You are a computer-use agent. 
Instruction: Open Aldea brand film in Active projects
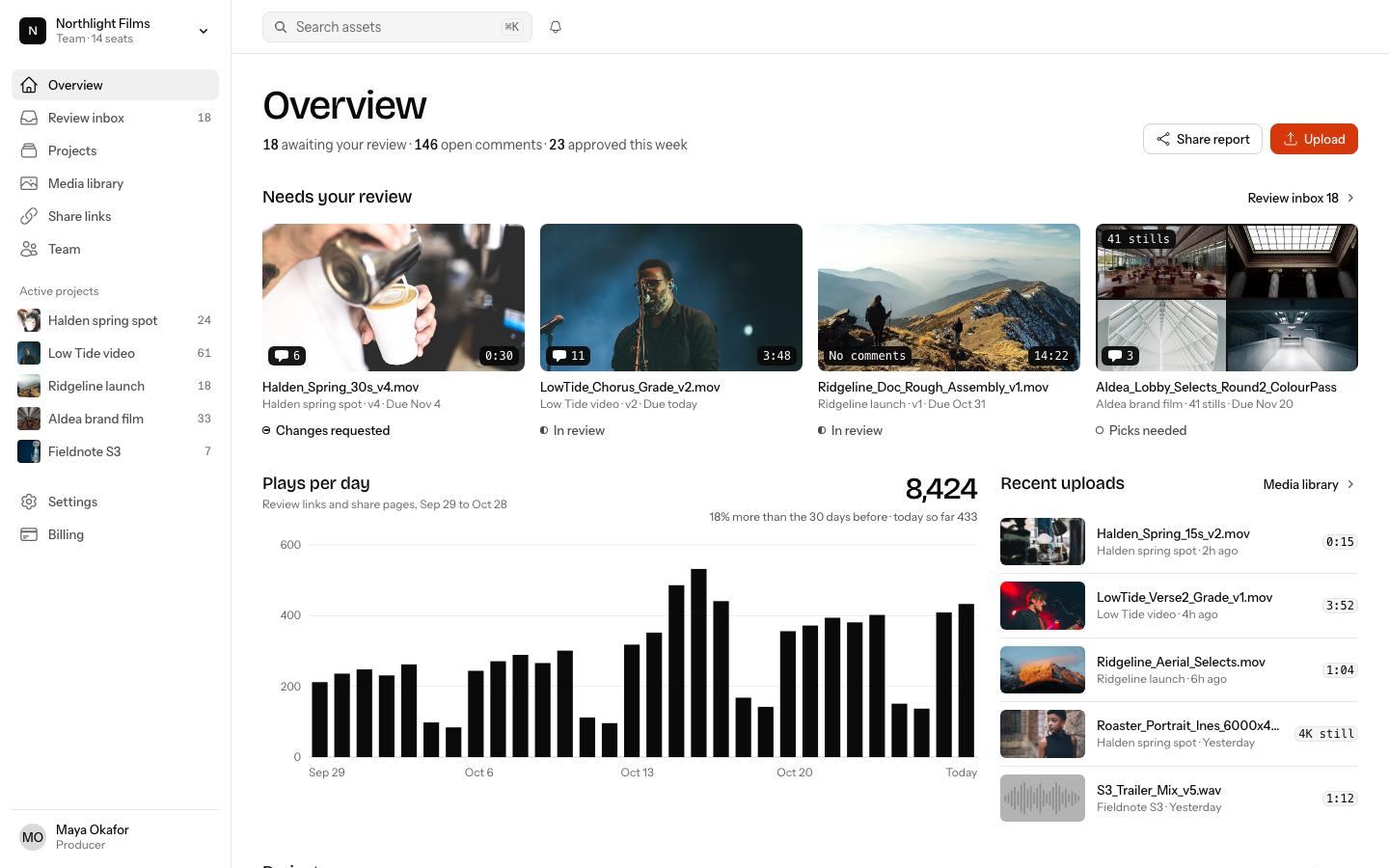coord(115,419)
